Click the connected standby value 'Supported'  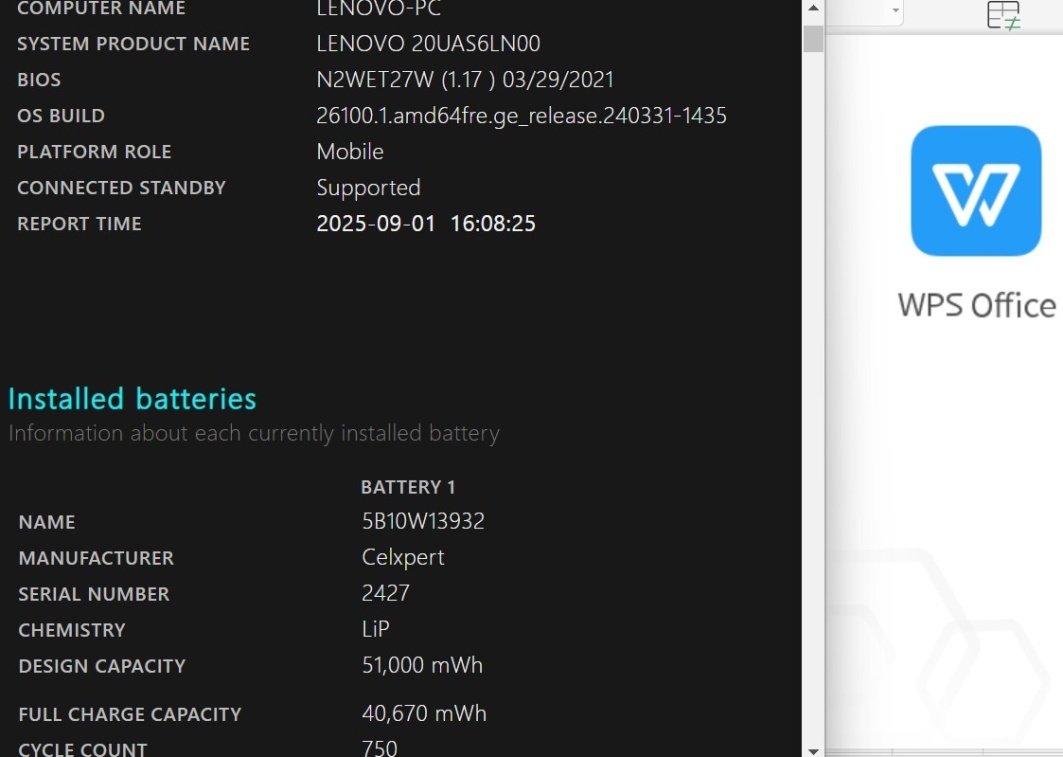click(x=368, y=188)
